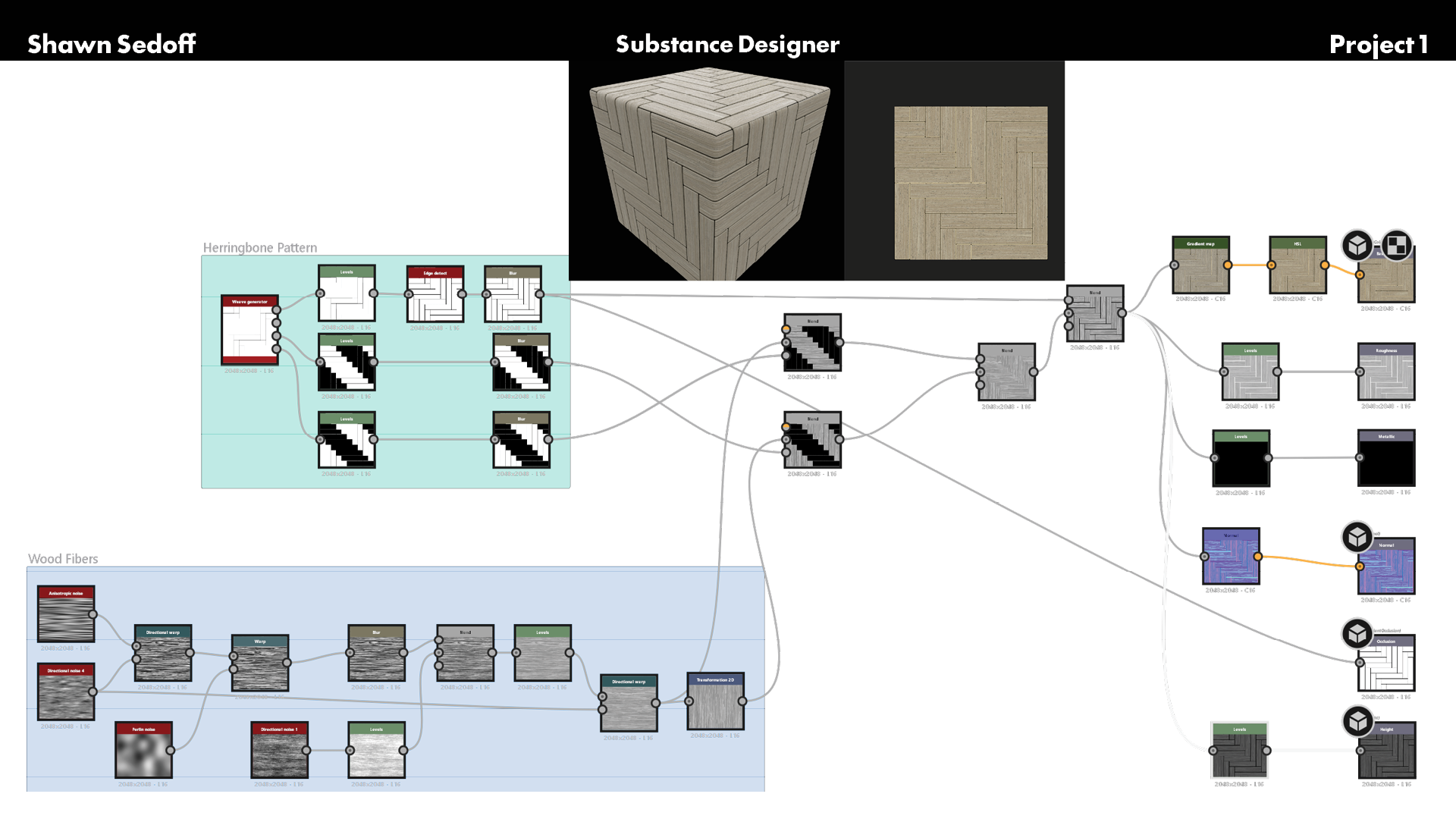The height and width of the screenshot is (819, 1456).
Task: Select the Anisotropic noise node
Action: point(66,614)
